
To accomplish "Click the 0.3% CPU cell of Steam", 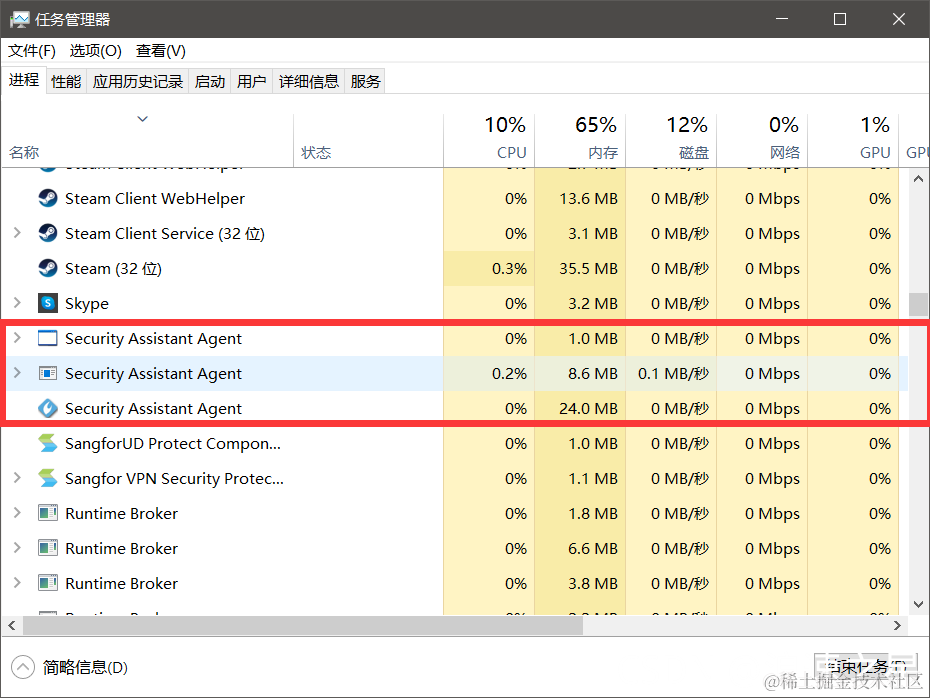I will (489, 268).
